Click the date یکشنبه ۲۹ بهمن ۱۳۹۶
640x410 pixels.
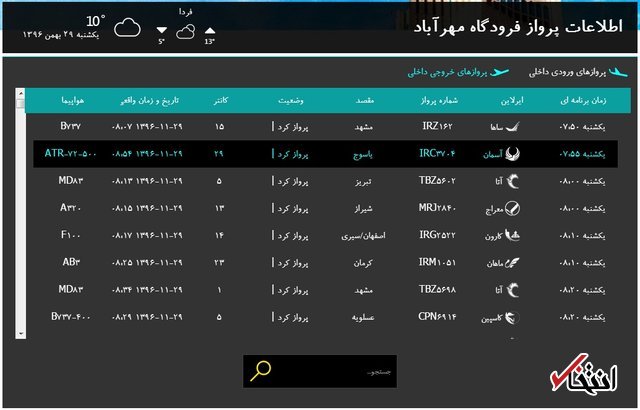click(61, 35)
